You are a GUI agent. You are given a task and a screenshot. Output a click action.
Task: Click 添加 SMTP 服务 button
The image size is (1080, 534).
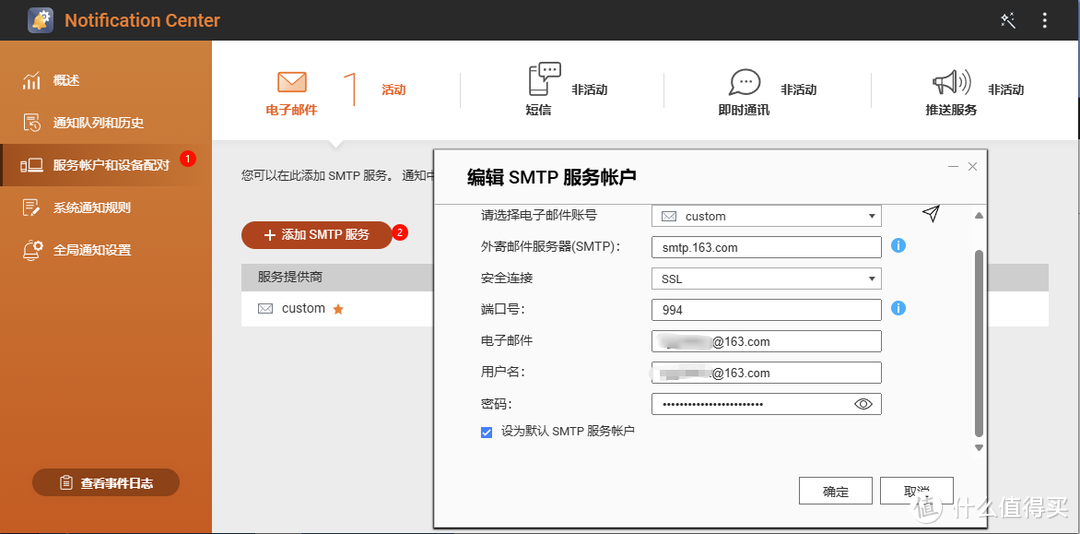(x=316, y=234)
